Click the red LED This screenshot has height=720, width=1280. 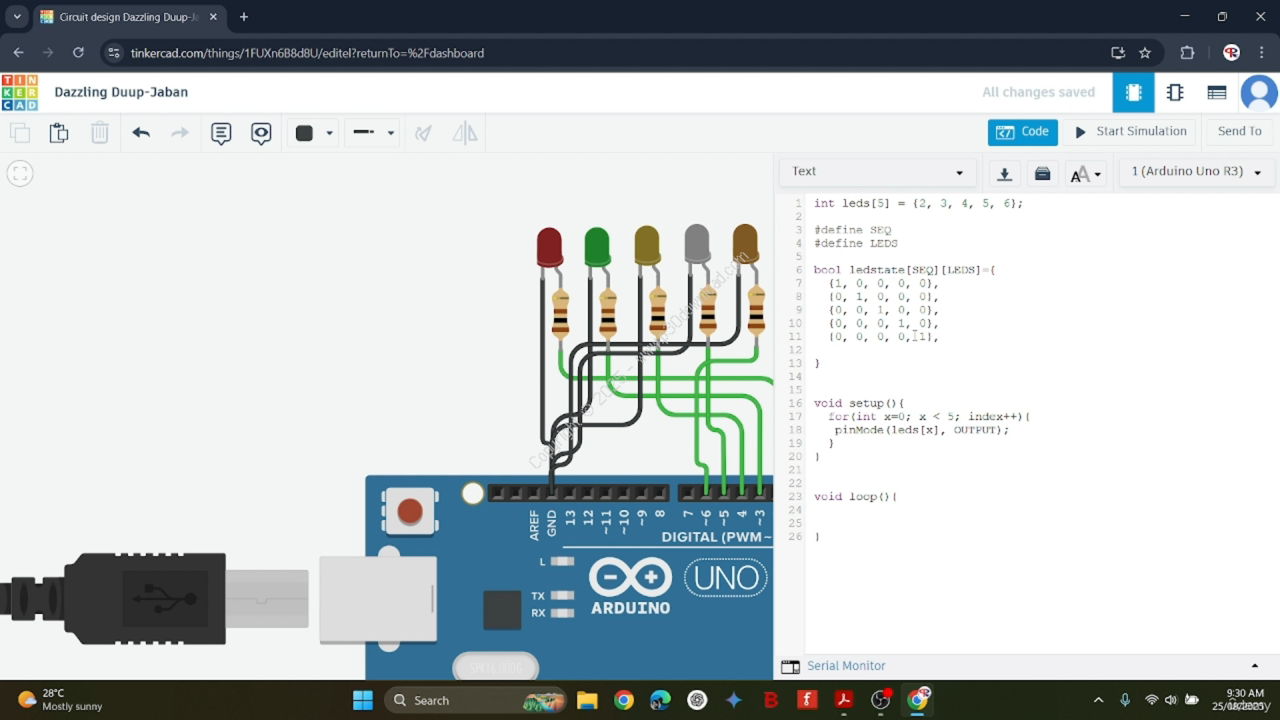click(x=549, y=247)
